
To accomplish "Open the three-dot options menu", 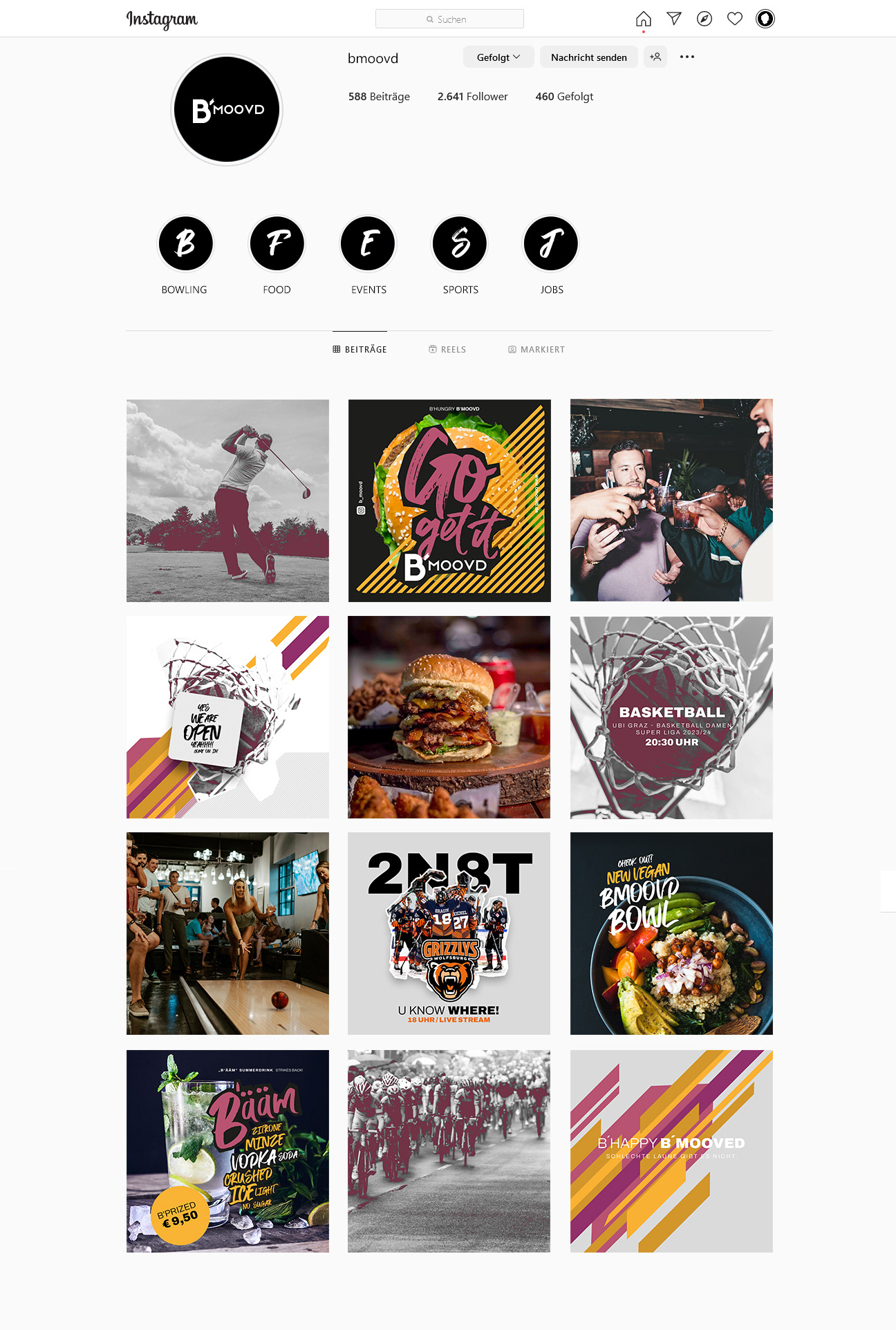I will [687, 57].
